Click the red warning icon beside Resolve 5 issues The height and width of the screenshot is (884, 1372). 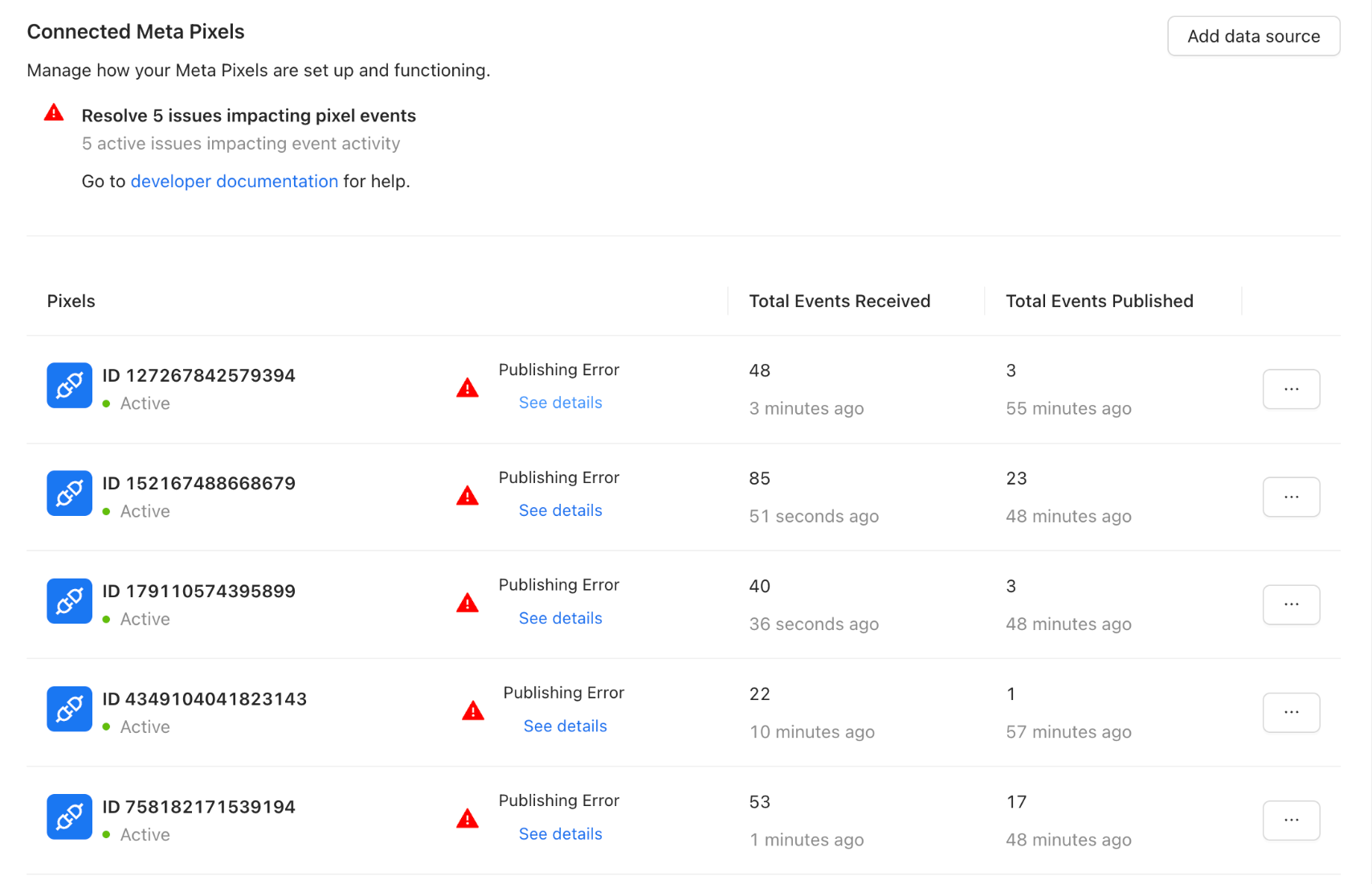[54, 113]
